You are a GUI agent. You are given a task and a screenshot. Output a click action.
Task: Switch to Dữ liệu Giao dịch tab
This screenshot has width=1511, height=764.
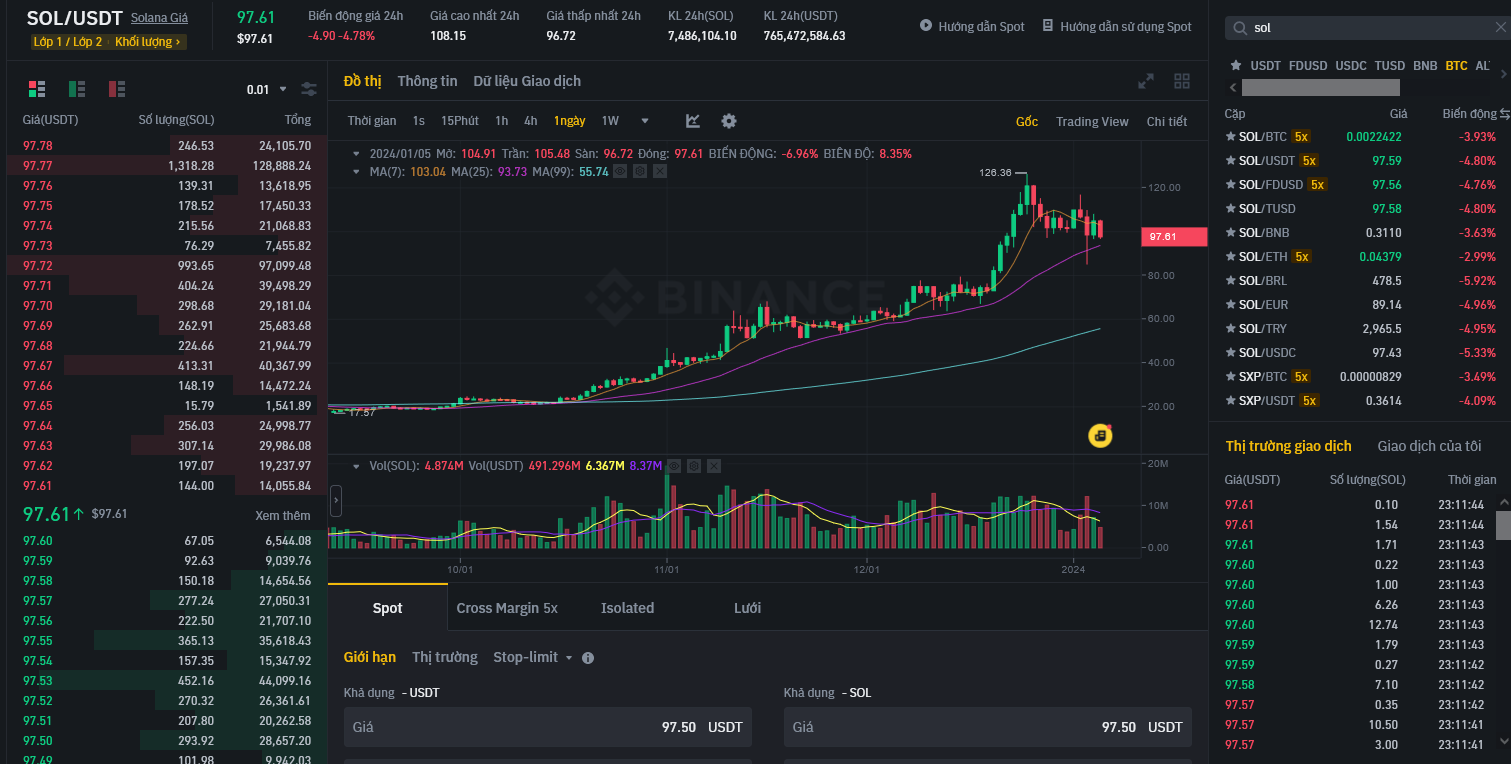527,81
